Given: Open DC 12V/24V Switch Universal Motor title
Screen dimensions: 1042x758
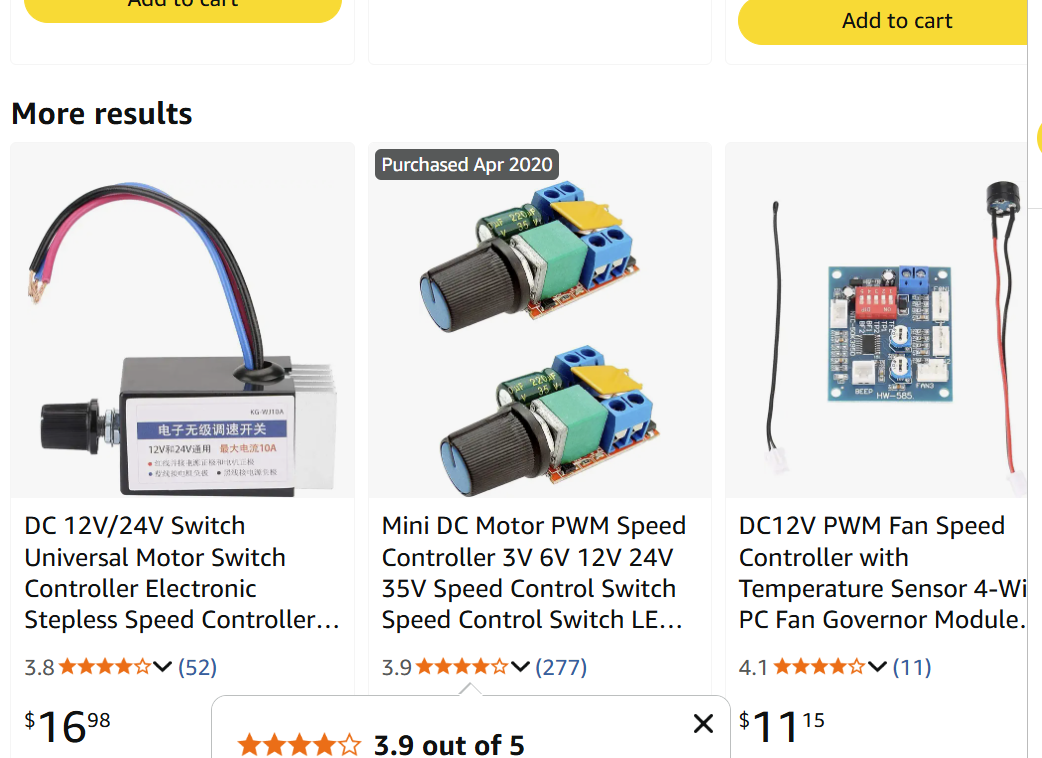Looking at the screenshot, I should tap(182, 572).
